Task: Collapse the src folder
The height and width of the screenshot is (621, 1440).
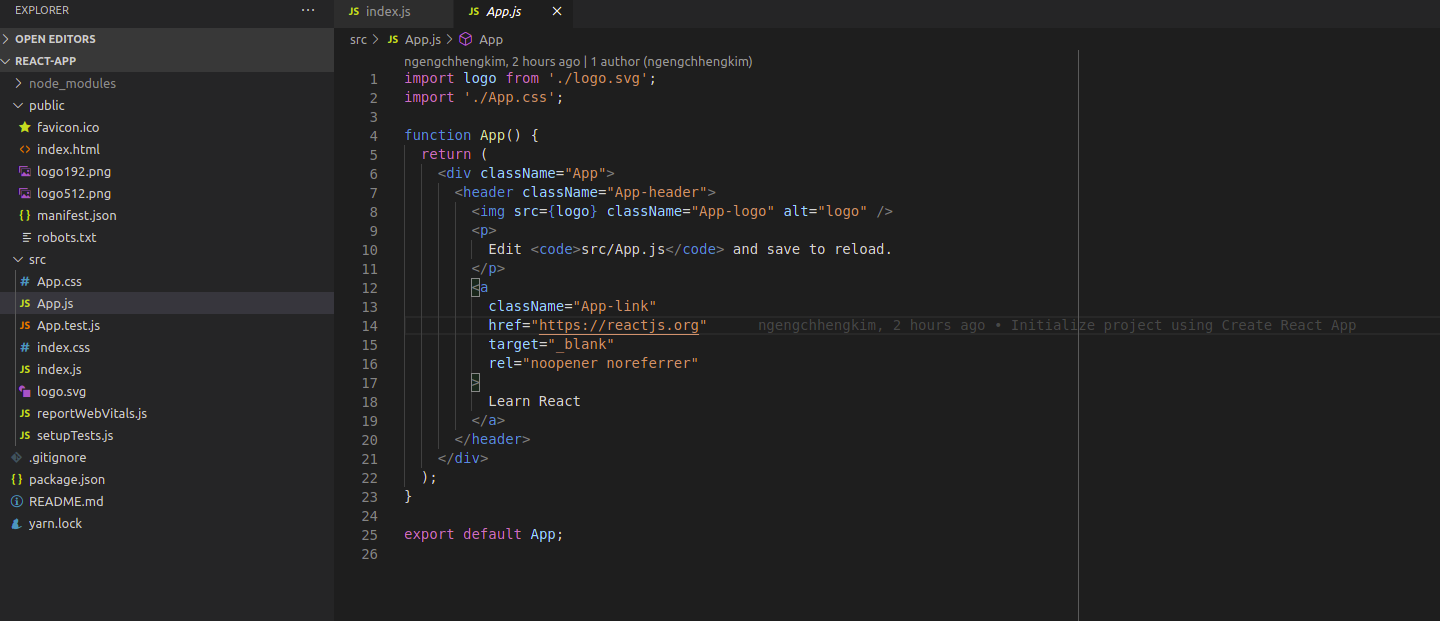Action: 17,259
